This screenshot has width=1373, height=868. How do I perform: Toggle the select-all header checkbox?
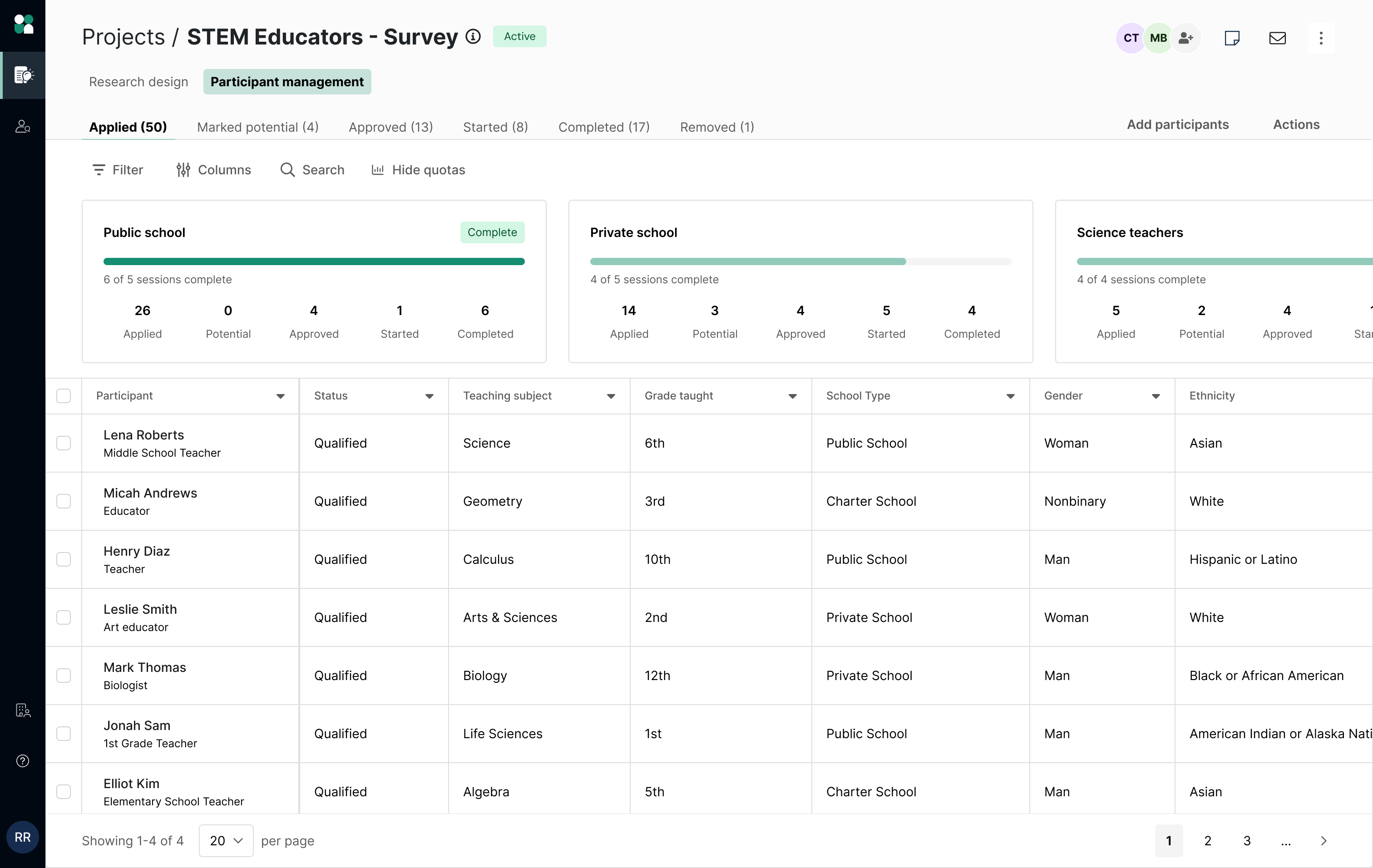click(x=64, y=395)
